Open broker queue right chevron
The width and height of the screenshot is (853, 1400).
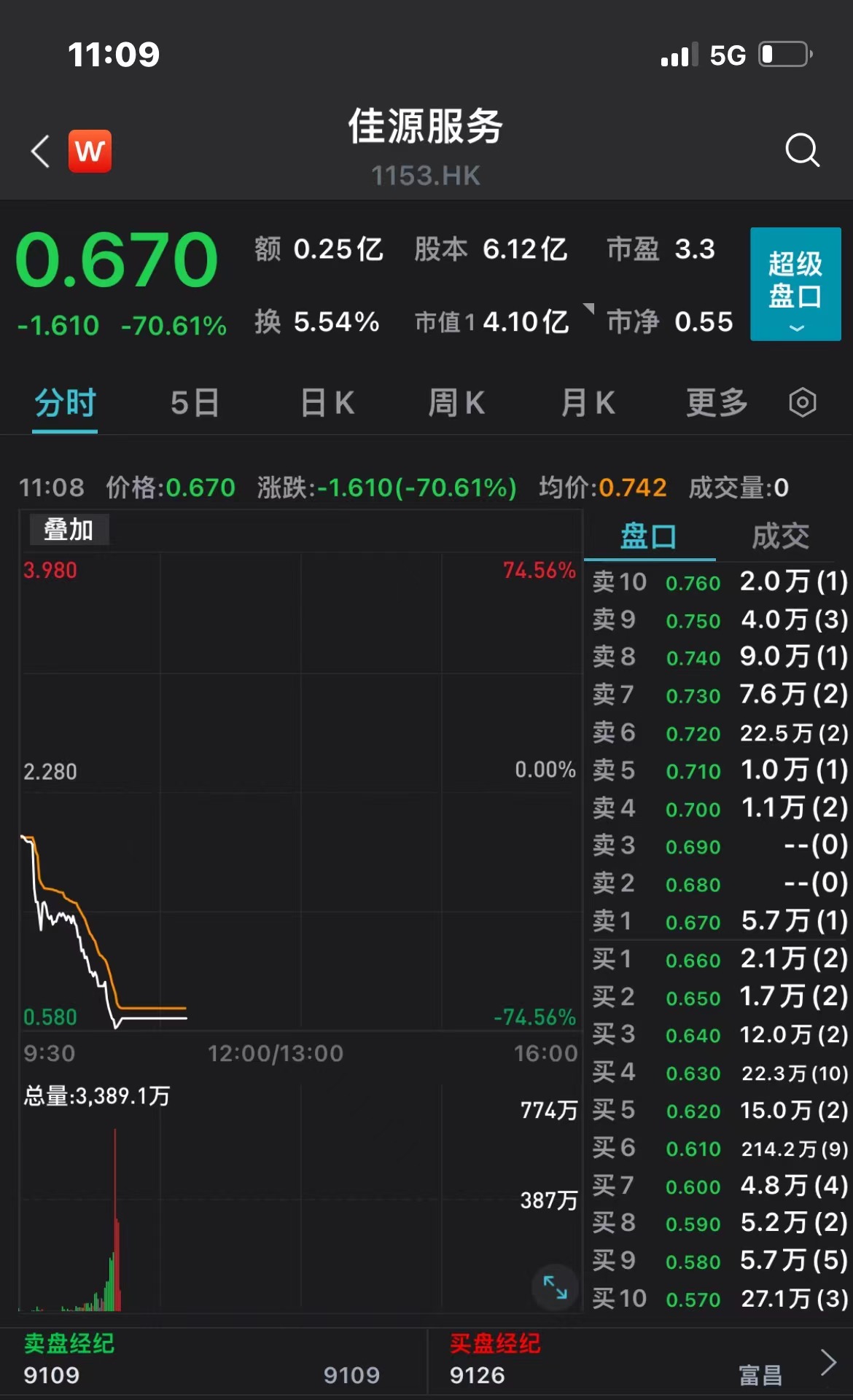point(828,1361)
